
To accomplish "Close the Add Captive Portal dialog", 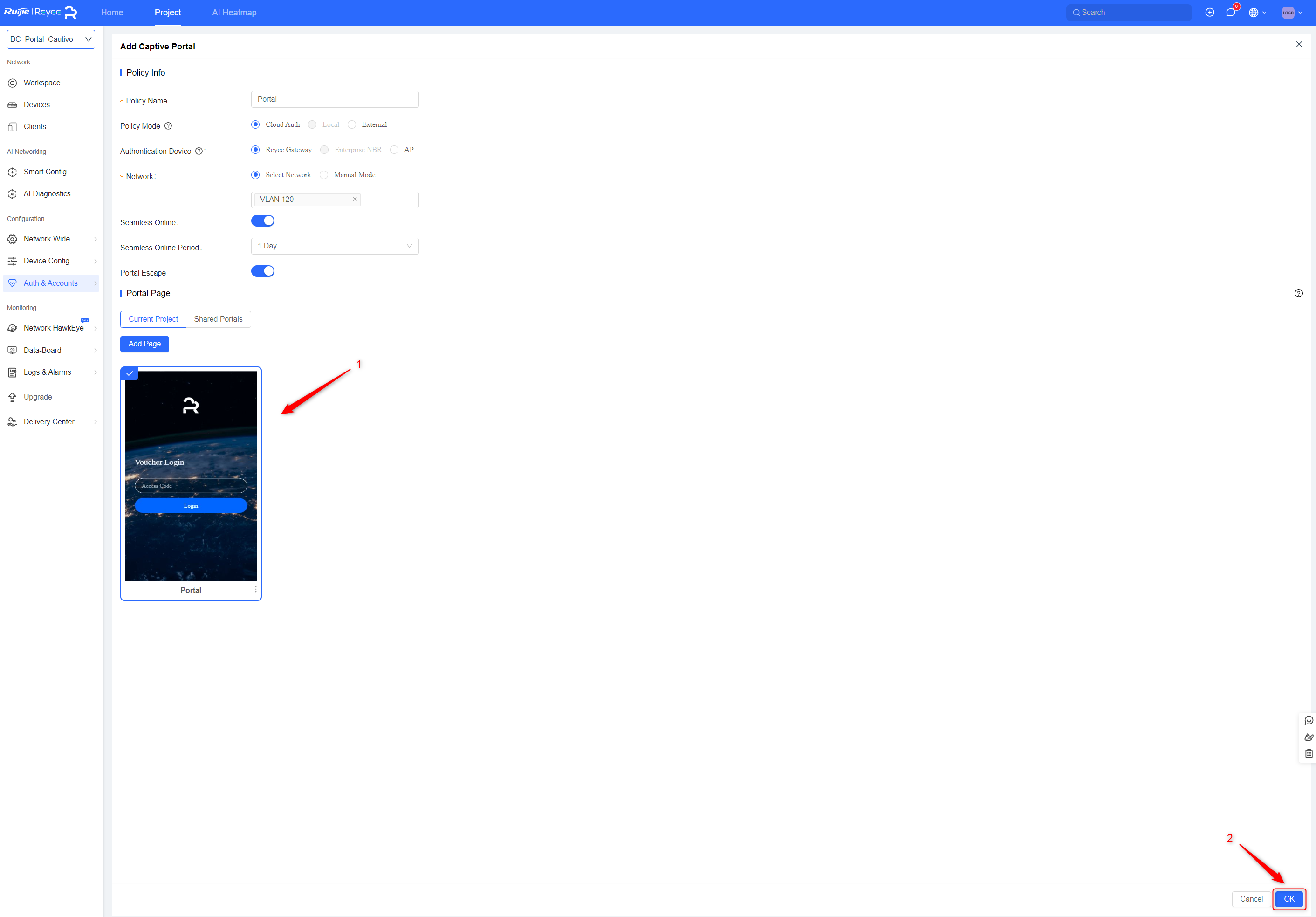I will coord(1299,44).
